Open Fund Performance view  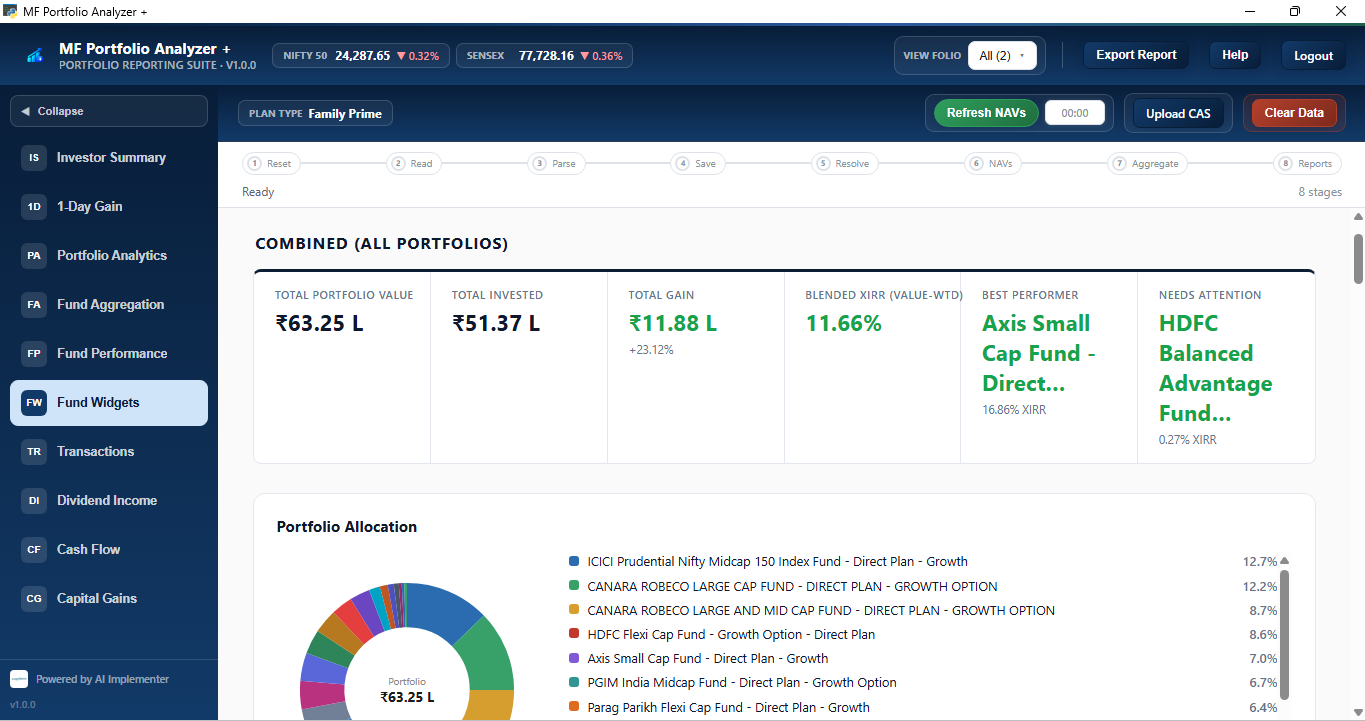tap(109, 354)
